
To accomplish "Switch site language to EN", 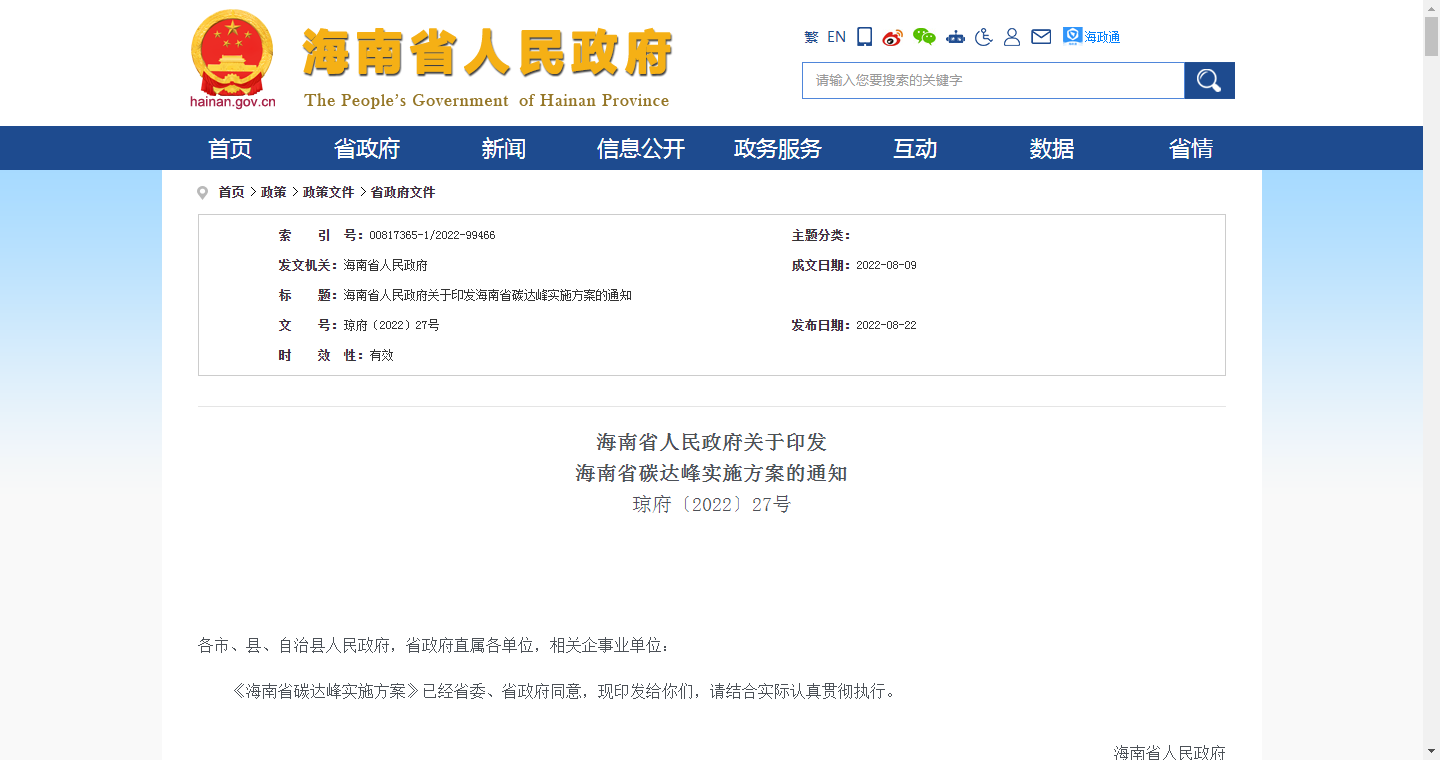I will (x=837, y=37).
